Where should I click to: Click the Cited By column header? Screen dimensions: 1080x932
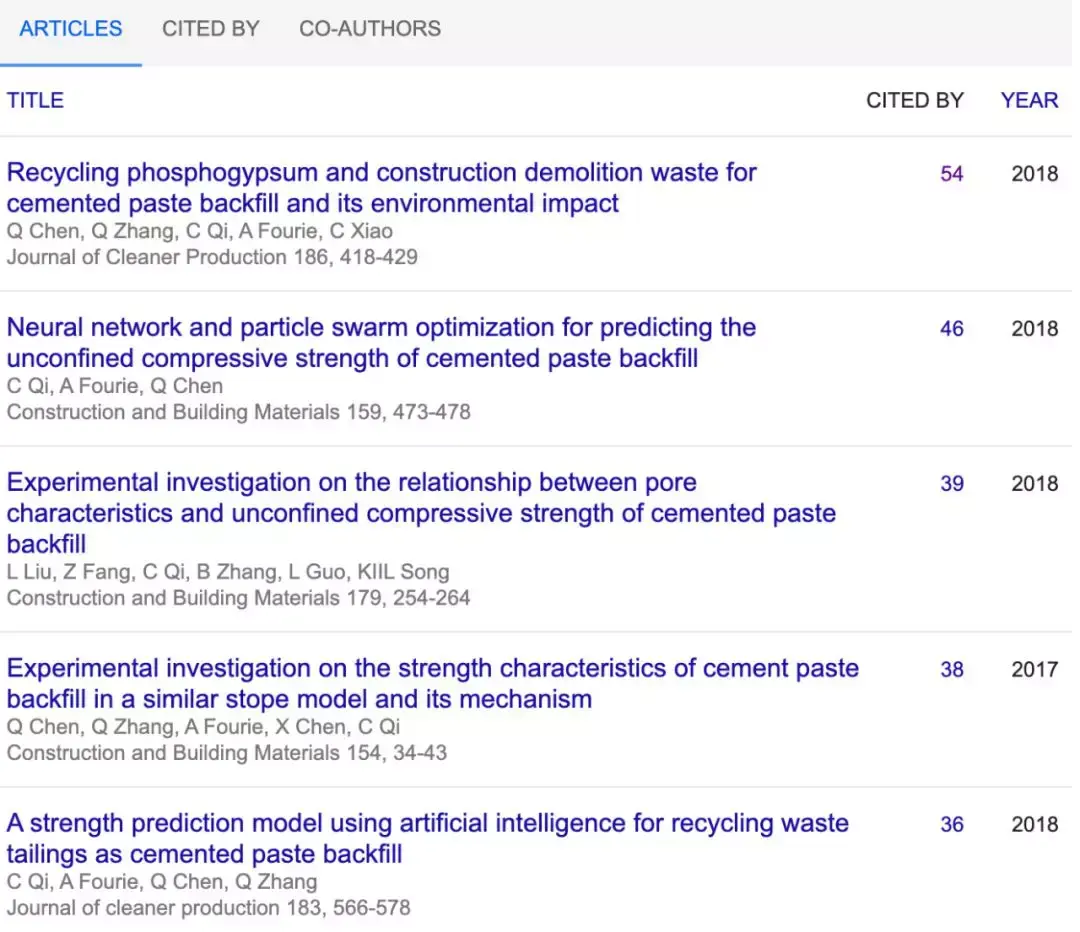(x=914, y=100)
